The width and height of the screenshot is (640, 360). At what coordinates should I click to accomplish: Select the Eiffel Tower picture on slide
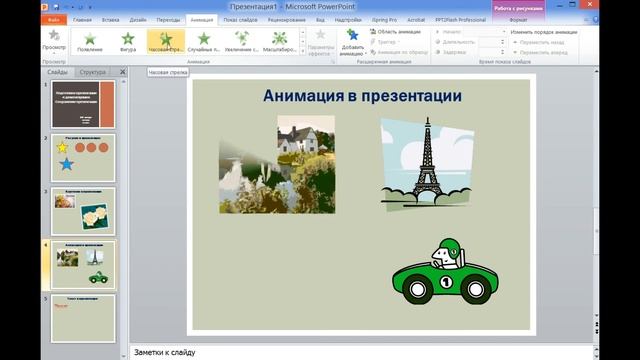click(427, 164)
